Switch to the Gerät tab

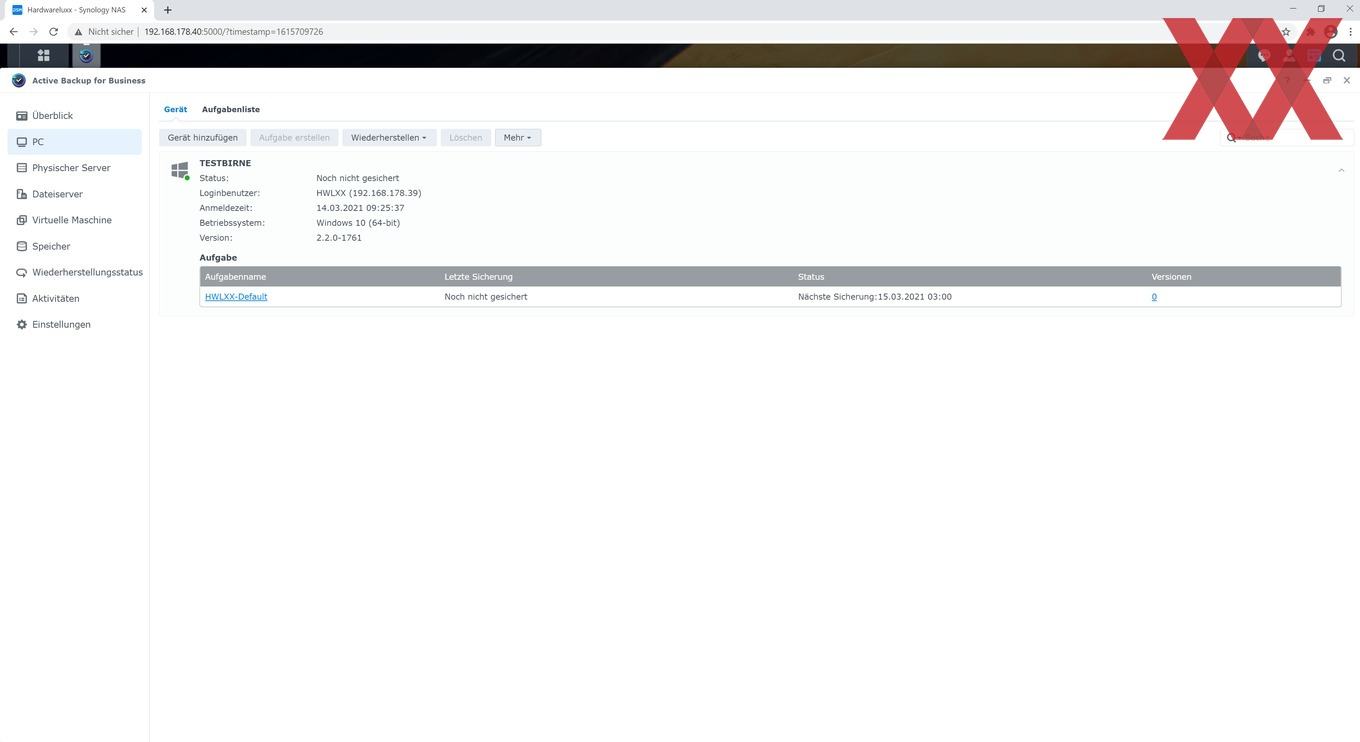(x=176, y=109)
